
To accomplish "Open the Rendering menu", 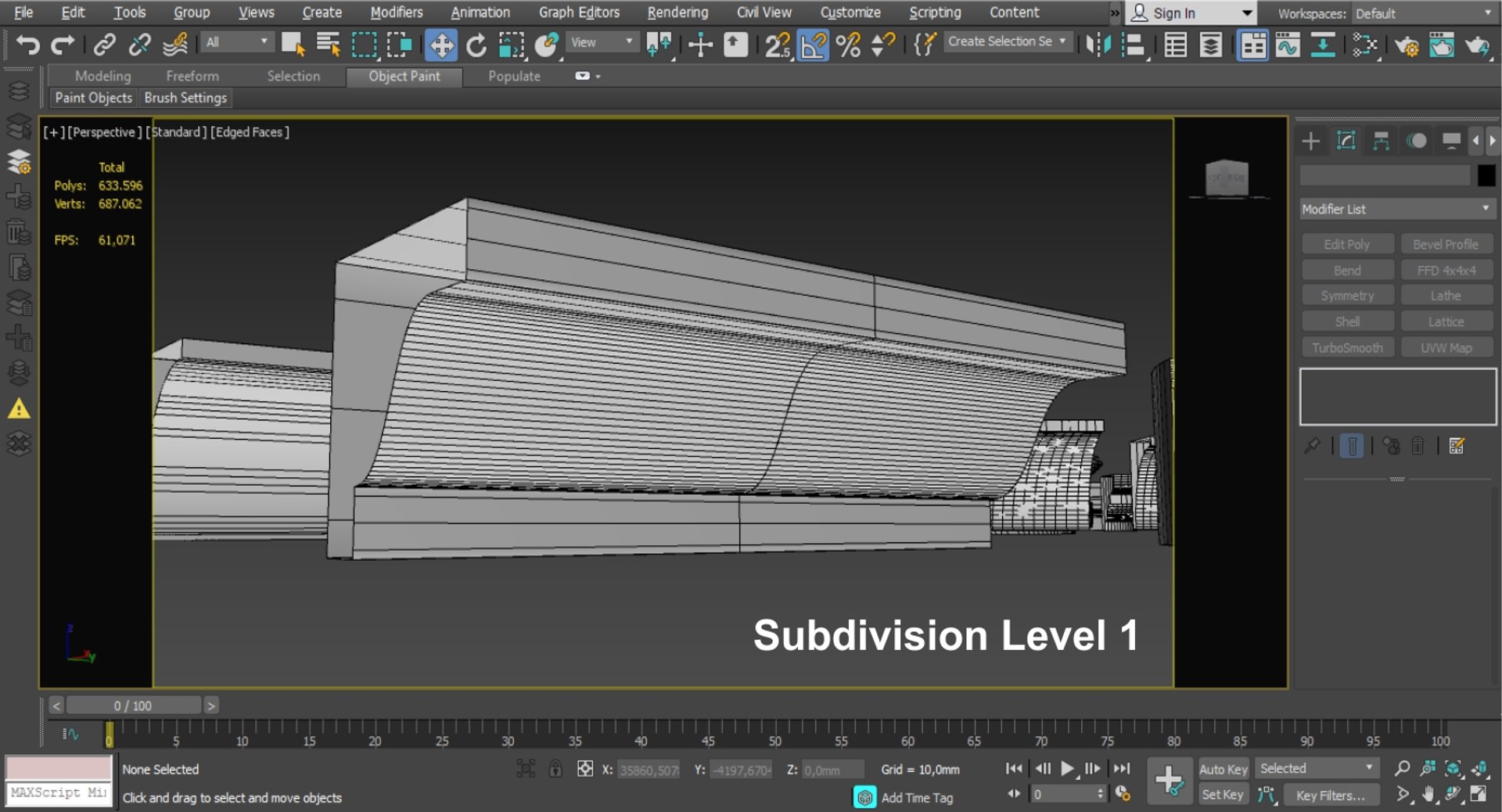I will (677, 13).
